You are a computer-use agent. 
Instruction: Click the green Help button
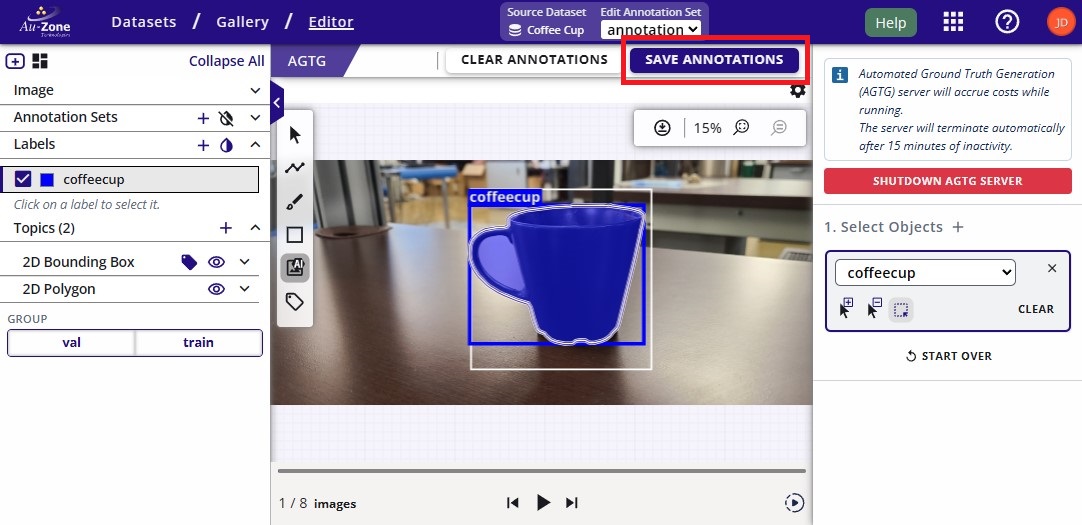[890, 23]
